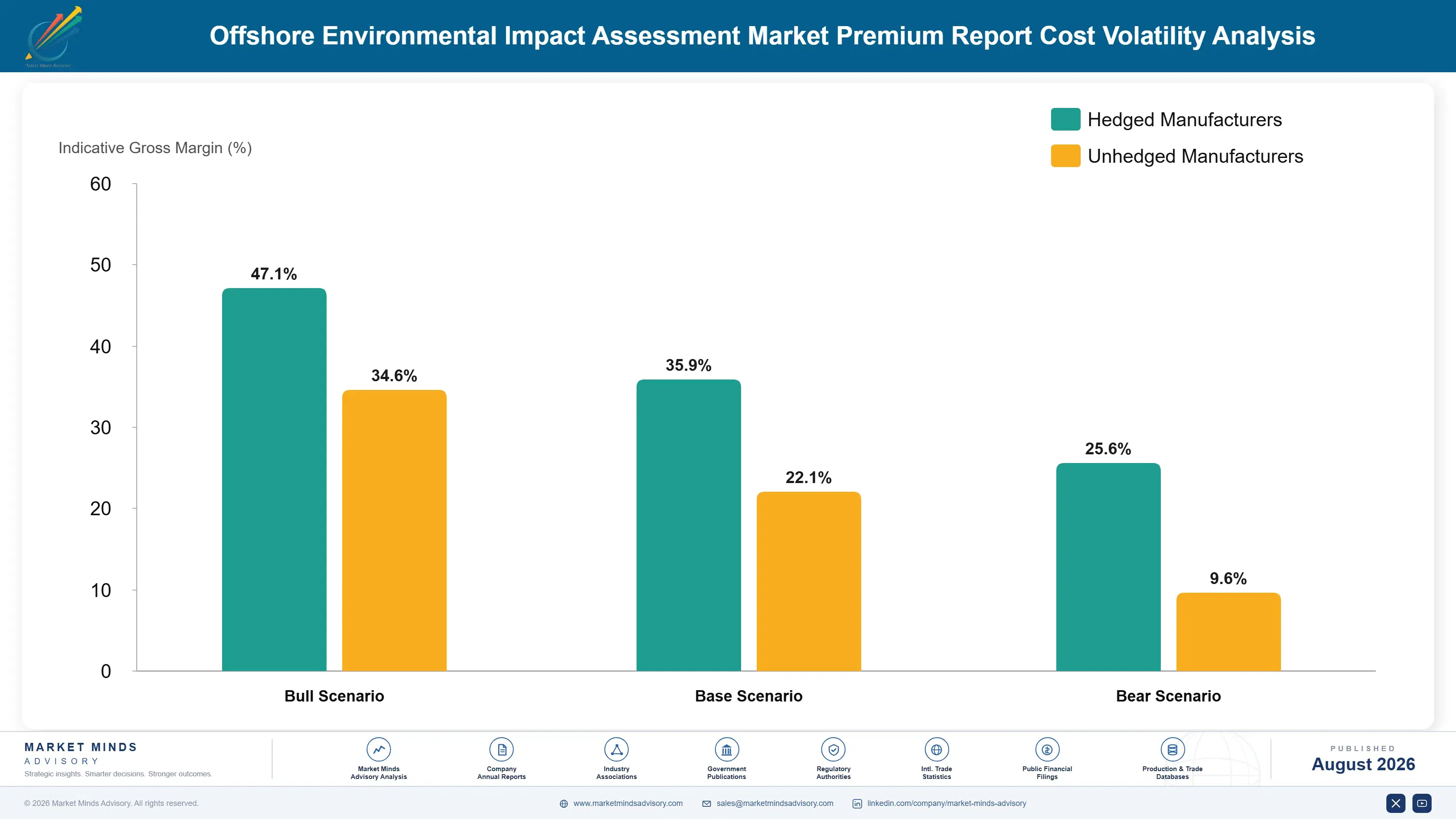Click the 9.6% data label

[1228, 578]
